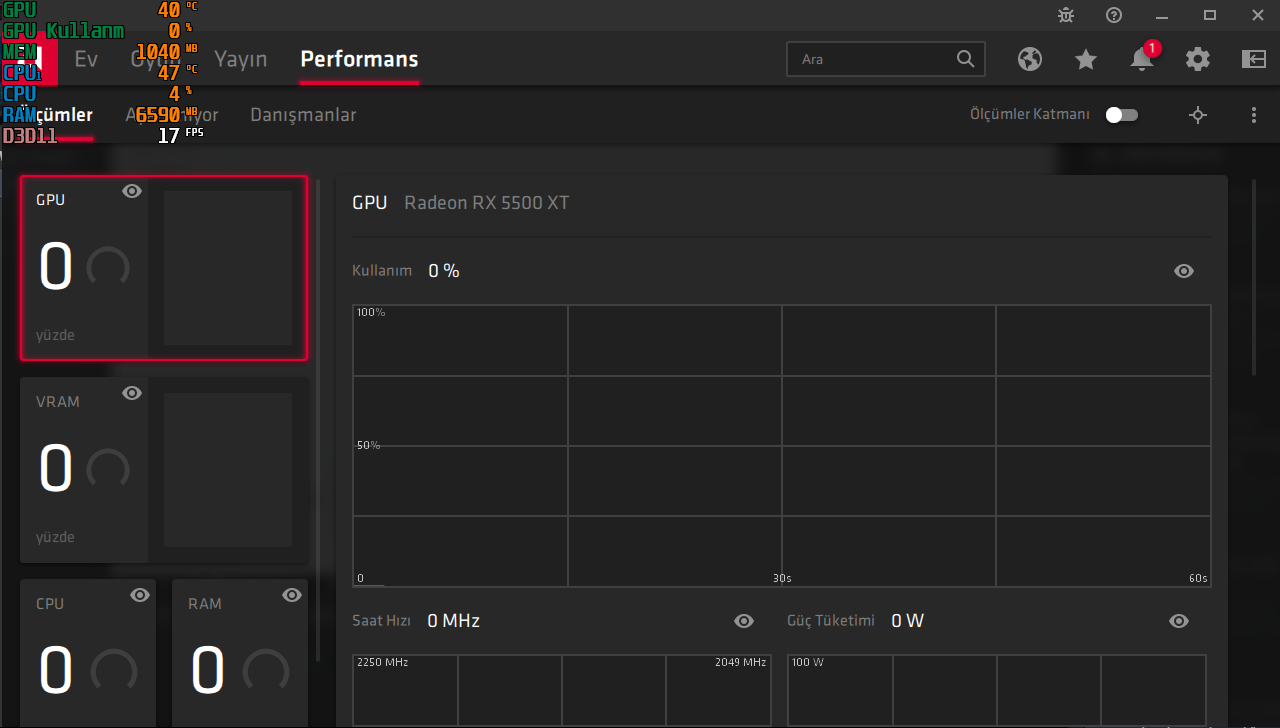The width and height of the screenshot is (1280, 728).
Task: Select the RAM metric card
Action: (240, 654)
